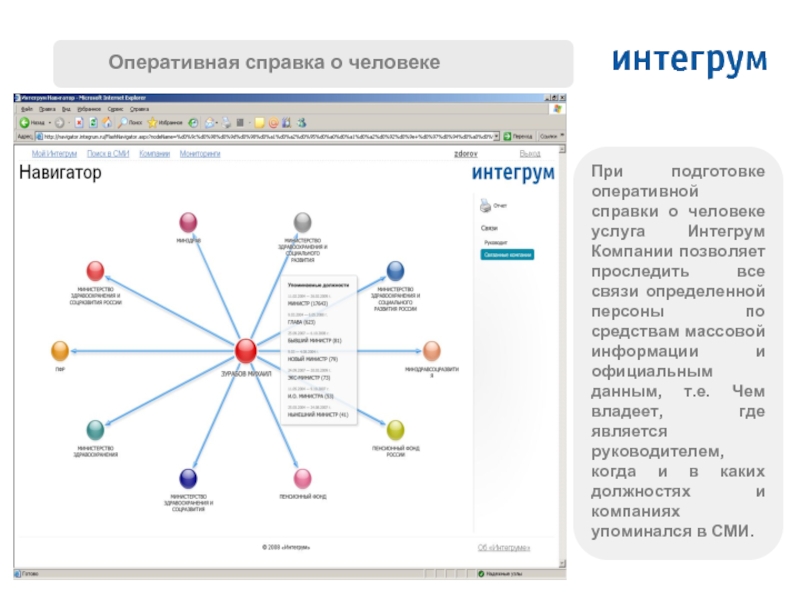Select the Руководит relation filter

(495, 242)
